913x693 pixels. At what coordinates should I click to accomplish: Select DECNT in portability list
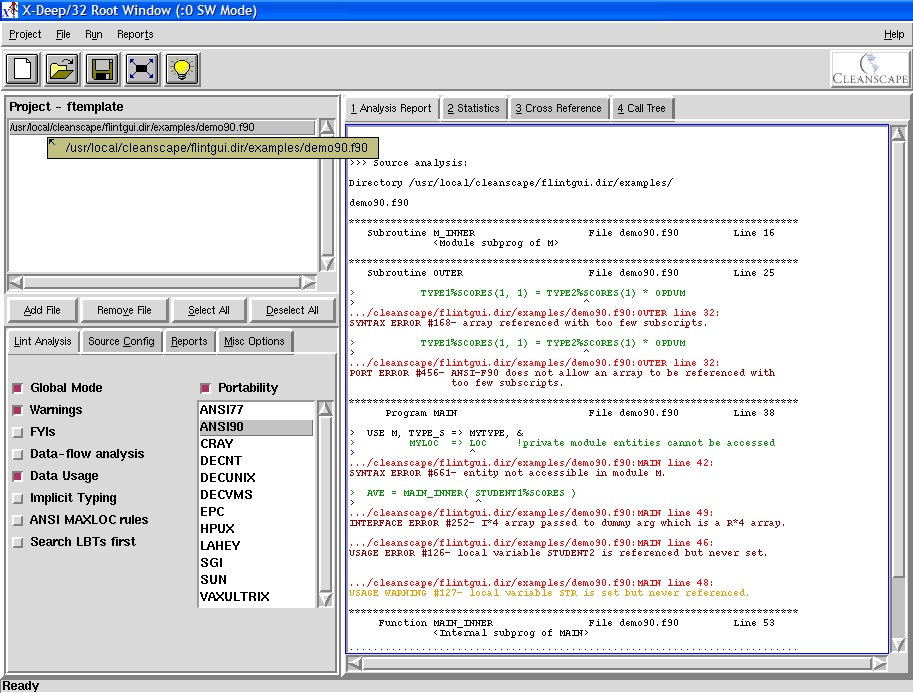tap(256, 461)
